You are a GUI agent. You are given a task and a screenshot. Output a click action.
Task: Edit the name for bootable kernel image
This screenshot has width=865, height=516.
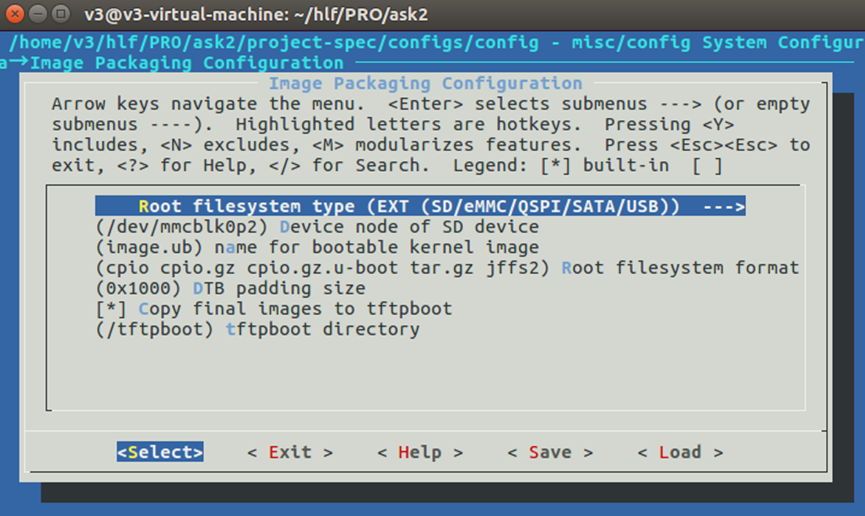click(x=317, y=247)
